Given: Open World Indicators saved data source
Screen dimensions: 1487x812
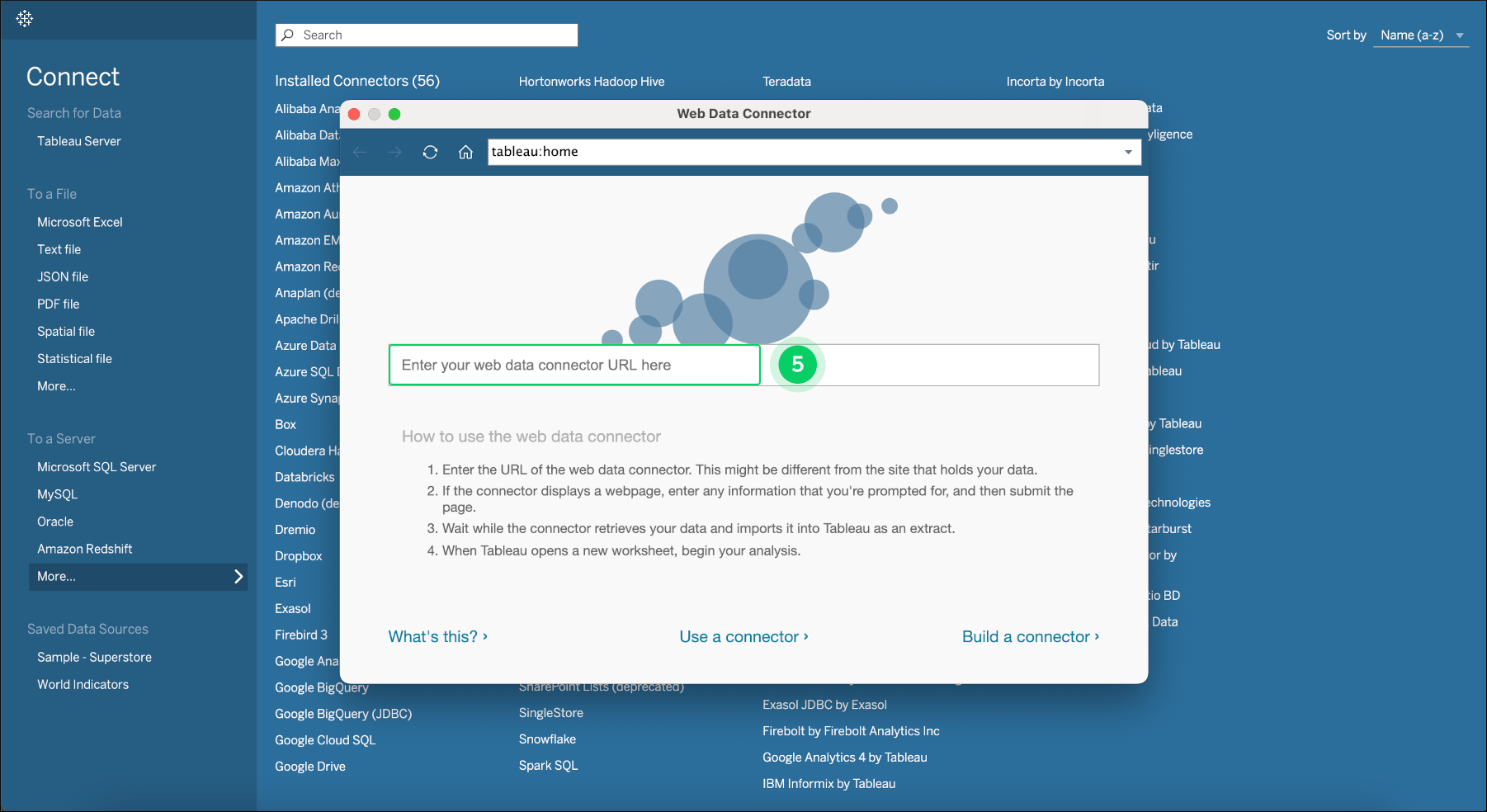Looking at the screenshot, I should (83, 684).
